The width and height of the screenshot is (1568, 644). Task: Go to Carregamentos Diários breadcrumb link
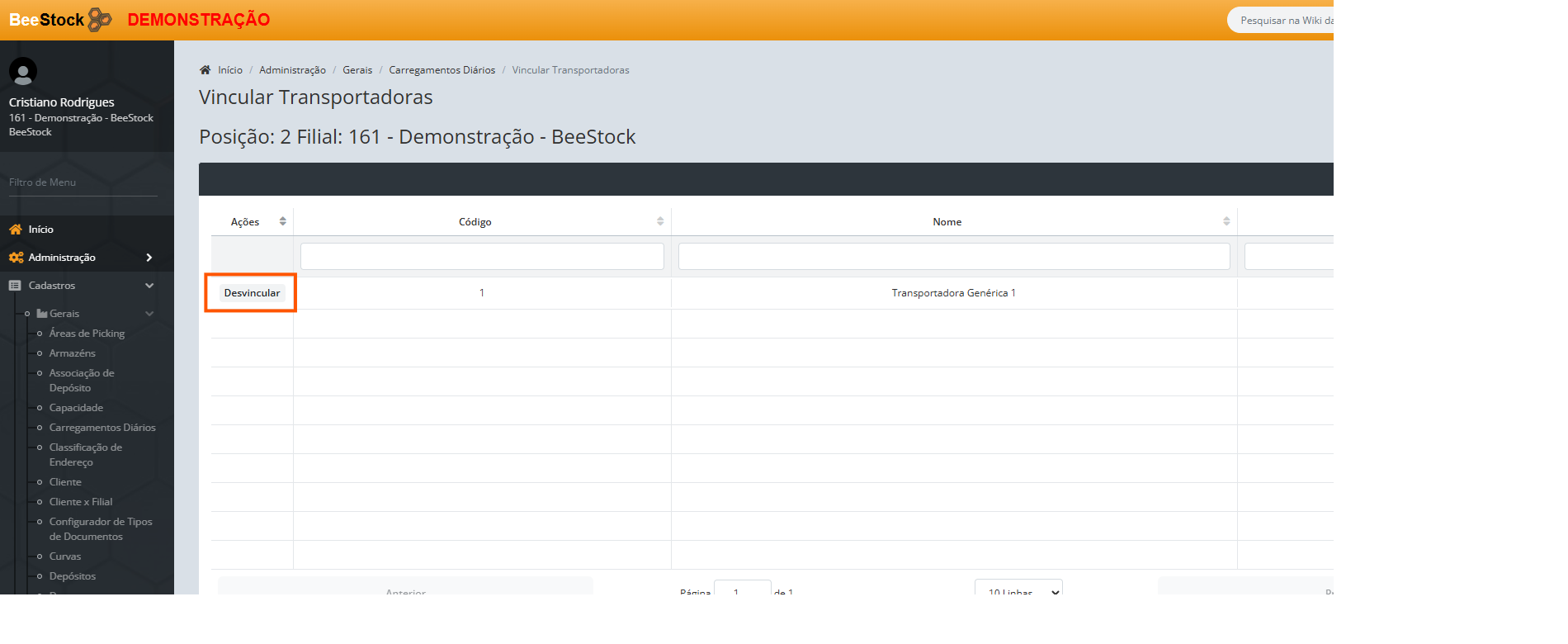coord(442,70)
